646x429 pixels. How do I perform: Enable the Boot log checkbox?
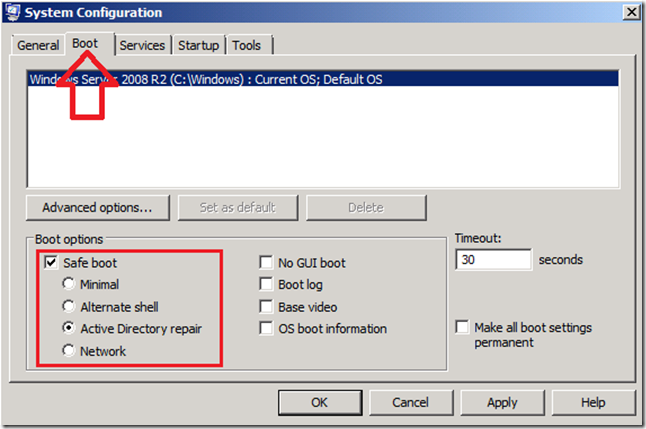[266, 284]
